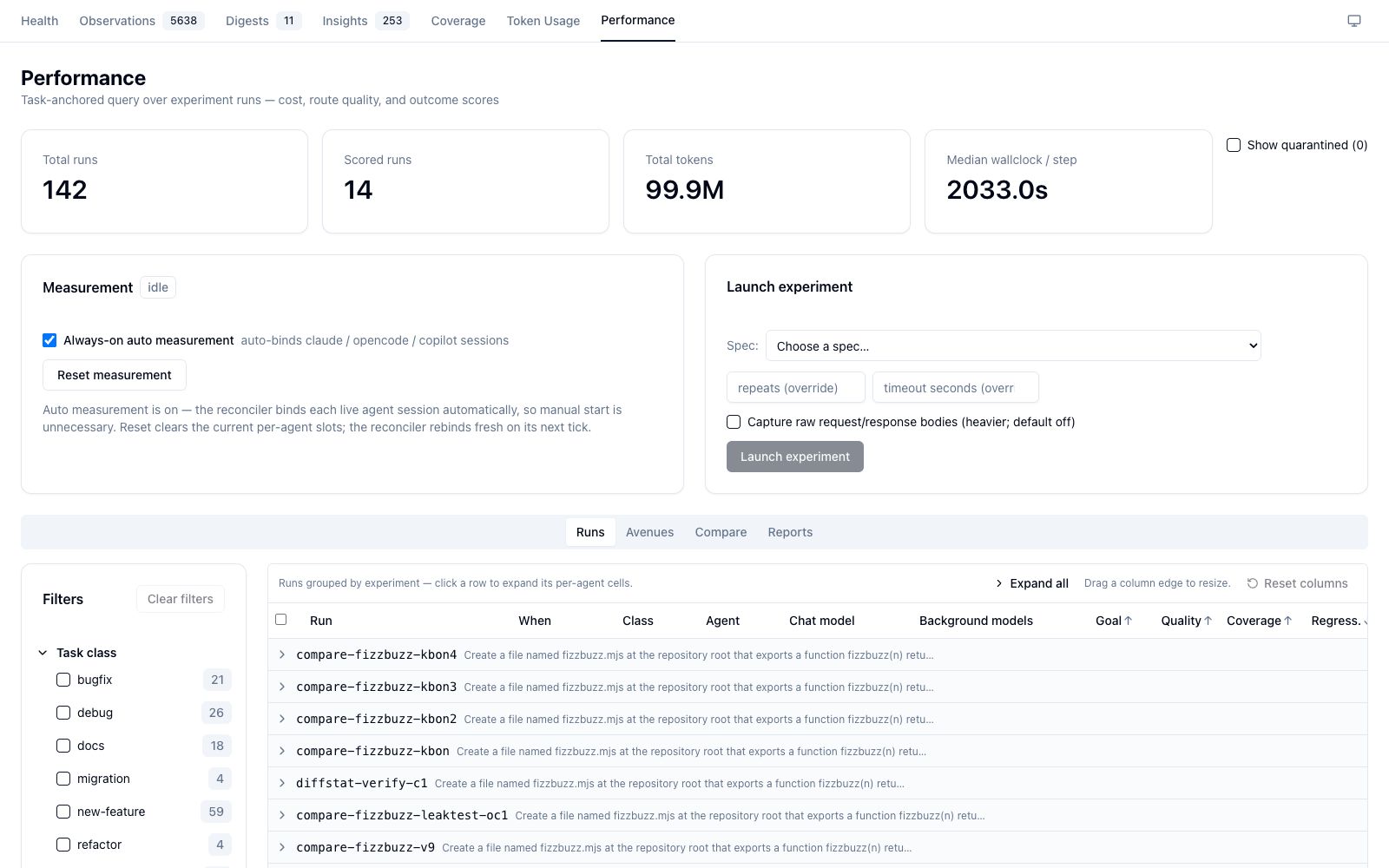Check the new-feature task class filter

tap(63, 812)
